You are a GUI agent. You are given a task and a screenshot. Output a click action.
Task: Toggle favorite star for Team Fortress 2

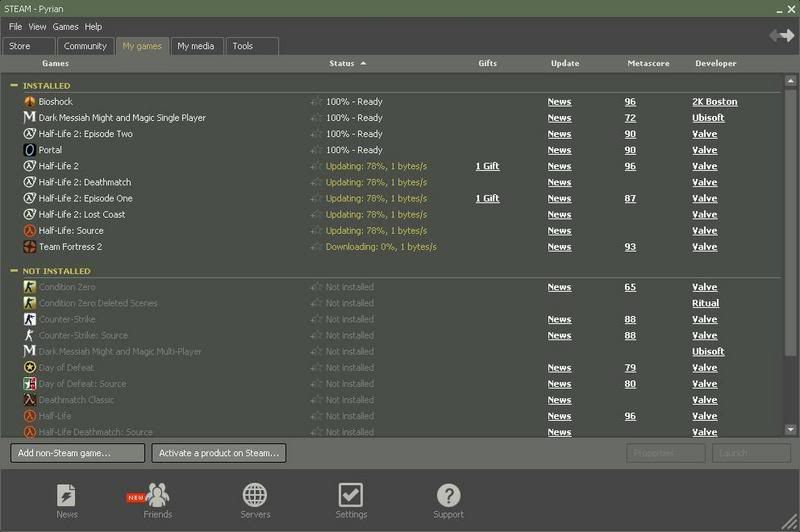(316, 247)
